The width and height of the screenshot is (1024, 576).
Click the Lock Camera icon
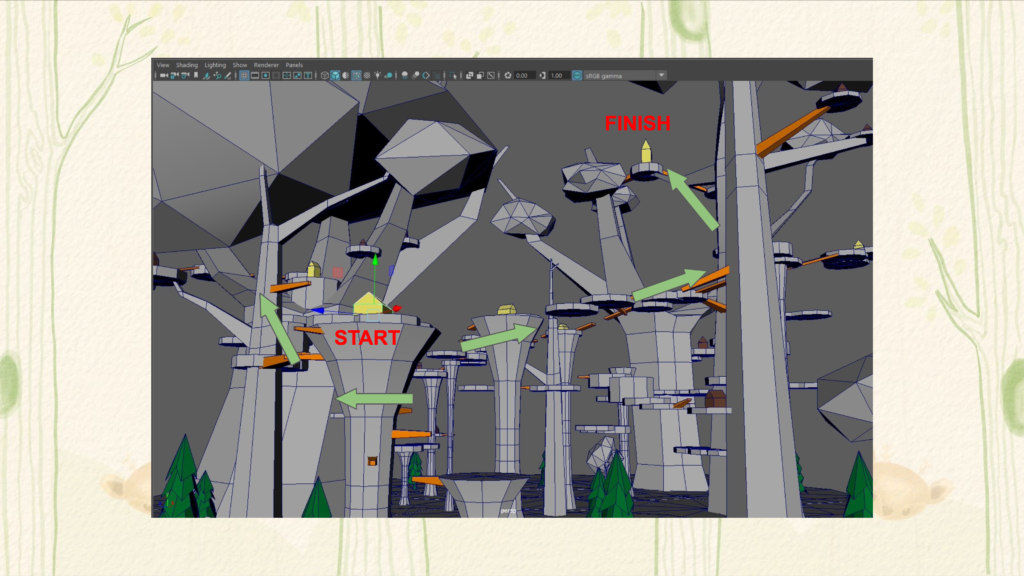click(x=174, y=76)
